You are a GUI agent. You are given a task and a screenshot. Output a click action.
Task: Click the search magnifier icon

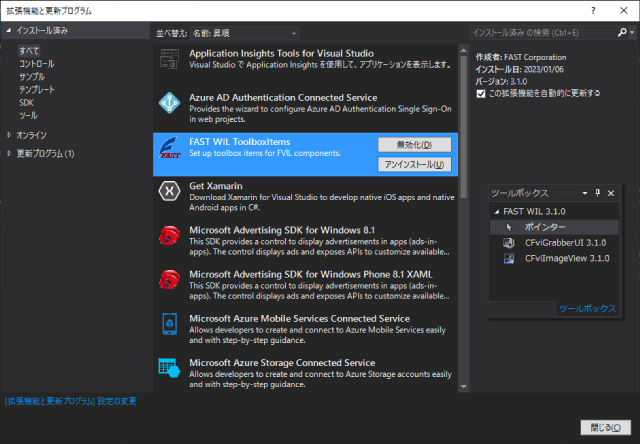click(x=622, y=32)
